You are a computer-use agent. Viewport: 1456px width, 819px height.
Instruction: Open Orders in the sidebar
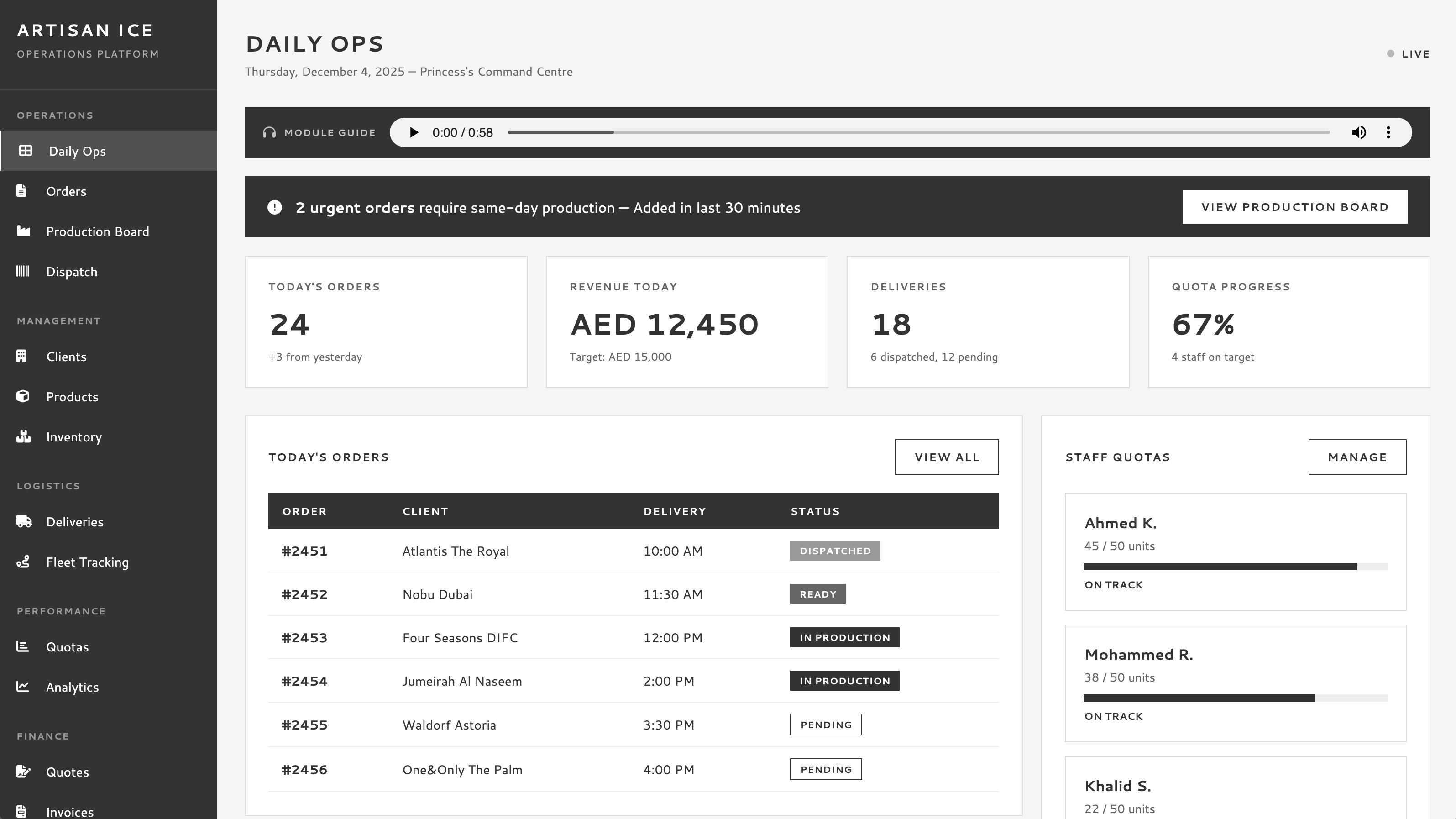(x=66, y=191)
